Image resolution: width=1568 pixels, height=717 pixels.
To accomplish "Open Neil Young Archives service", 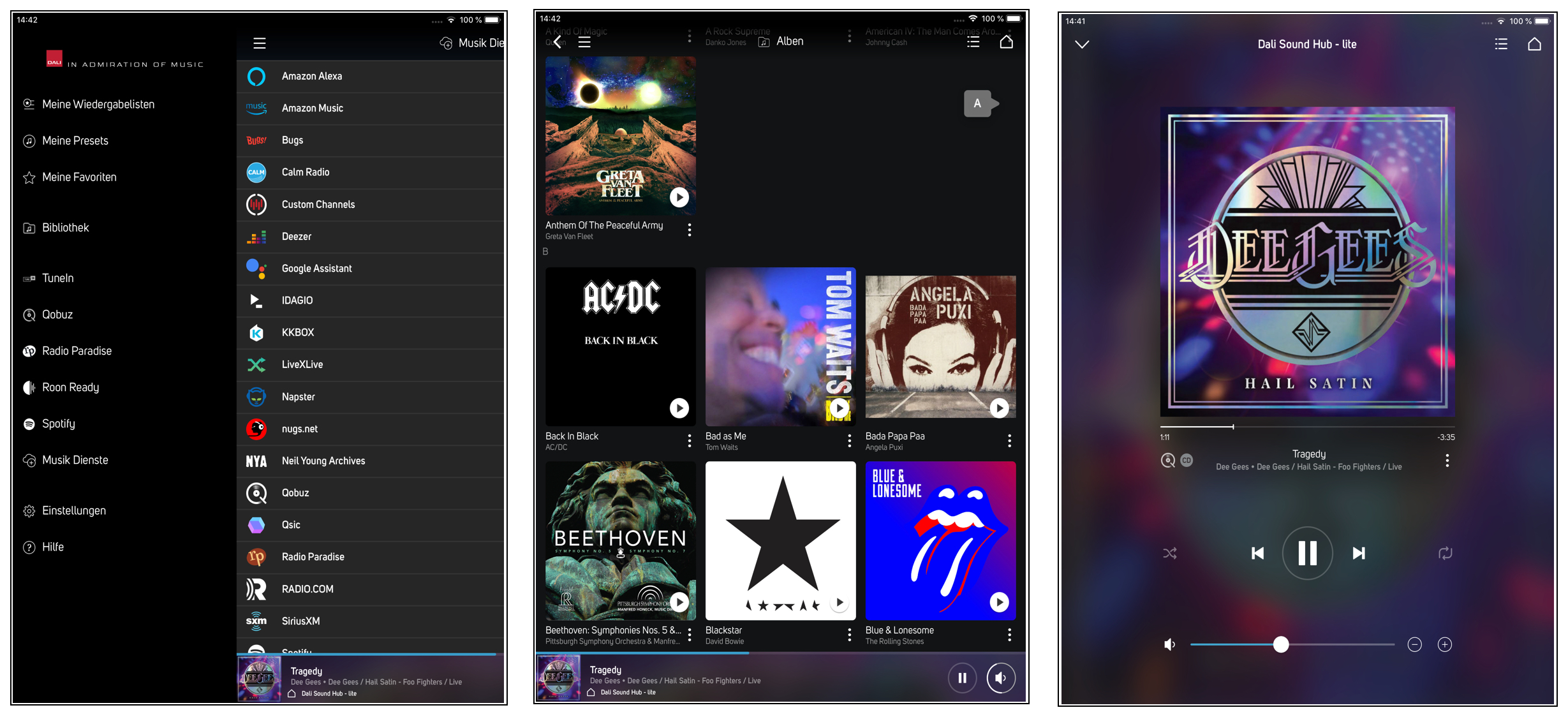I will [x=370, y=461].
